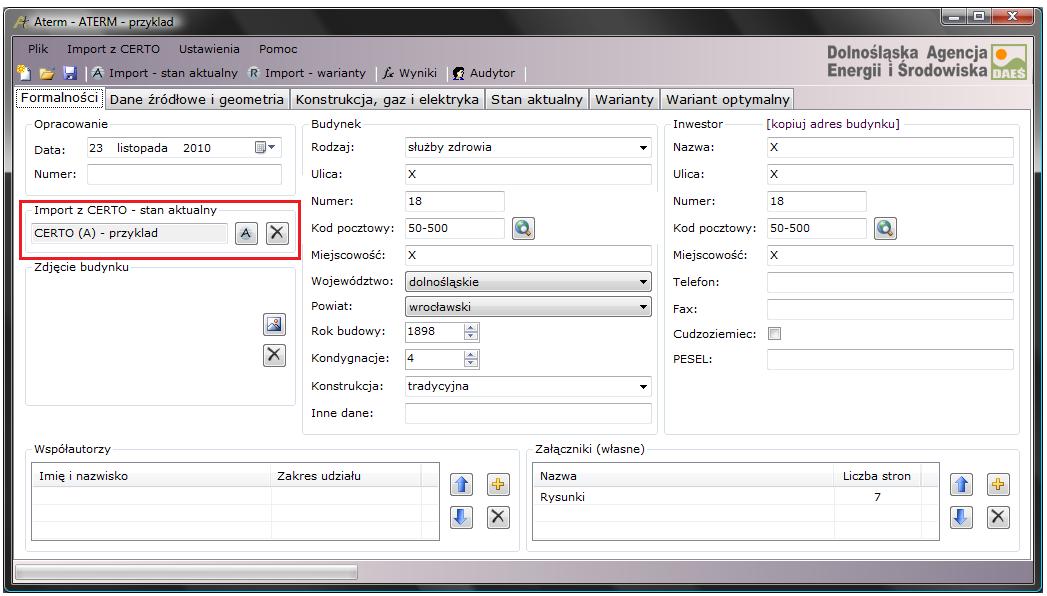This screenshot has height=596, width=1047.
Task: Click the Liczba stron column header
Action: click(x=877, y=476)
